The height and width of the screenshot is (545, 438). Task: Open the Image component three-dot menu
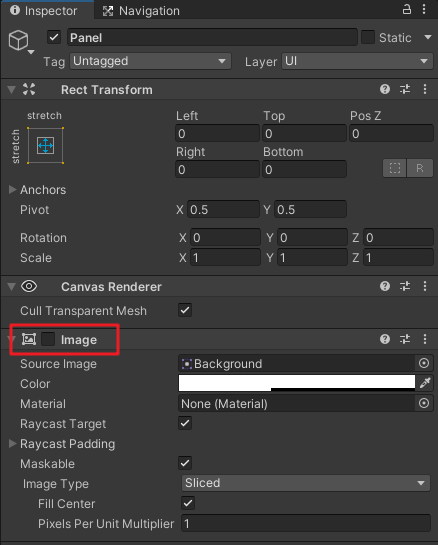point(425,339)
